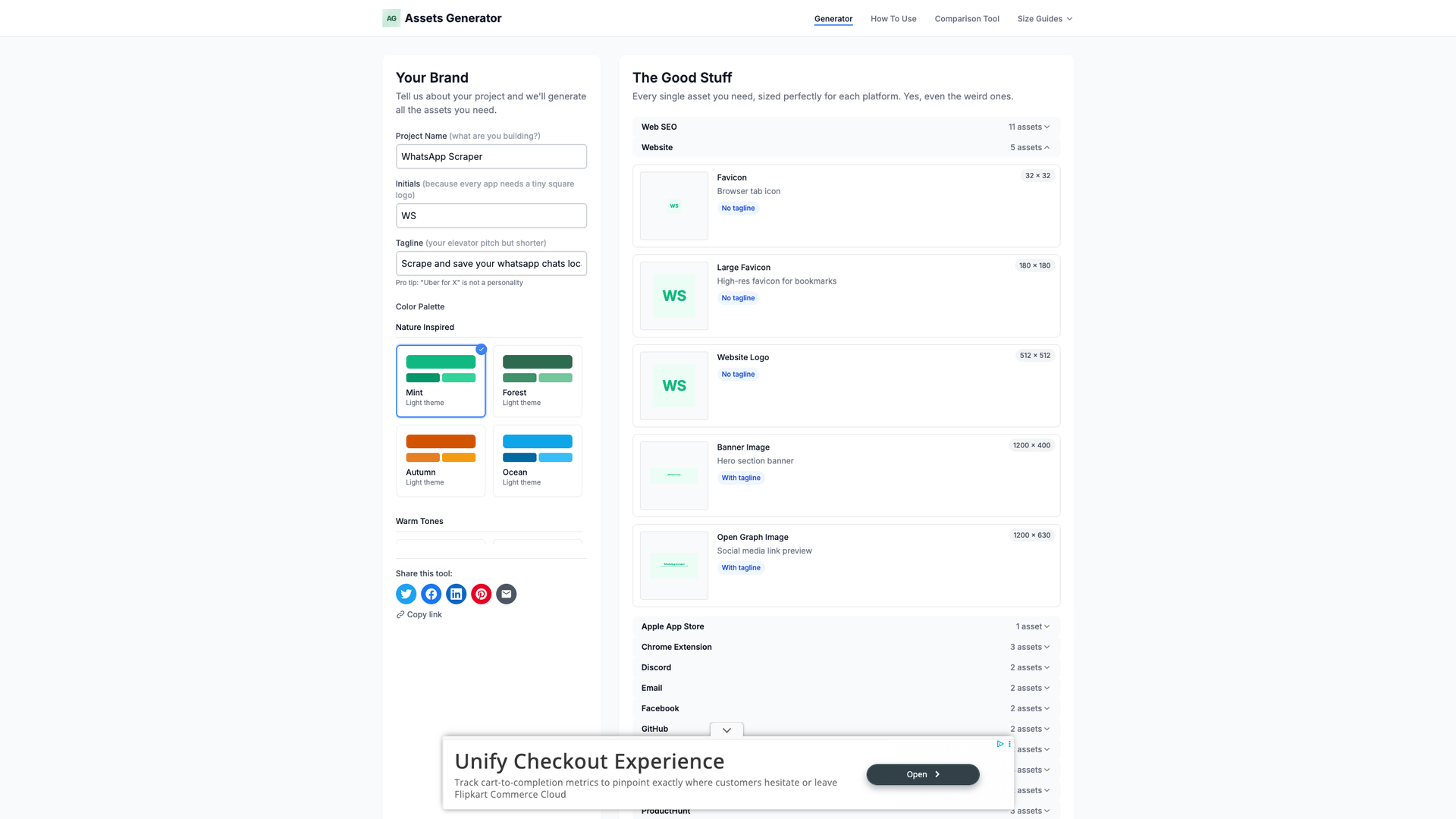Click the Facebook share icon
Screen dimensions: 1456x819
tap(431, 594)
